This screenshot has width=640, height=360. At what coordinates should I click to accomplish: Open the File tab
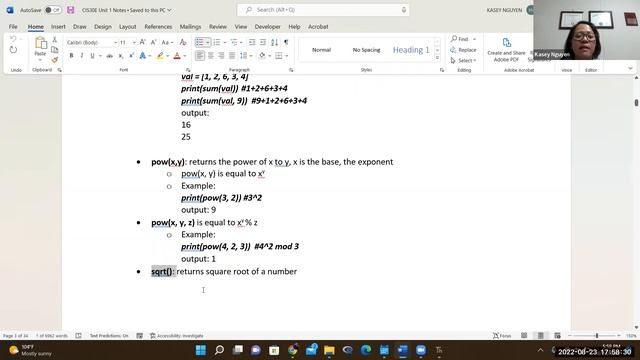pos(13,27)
